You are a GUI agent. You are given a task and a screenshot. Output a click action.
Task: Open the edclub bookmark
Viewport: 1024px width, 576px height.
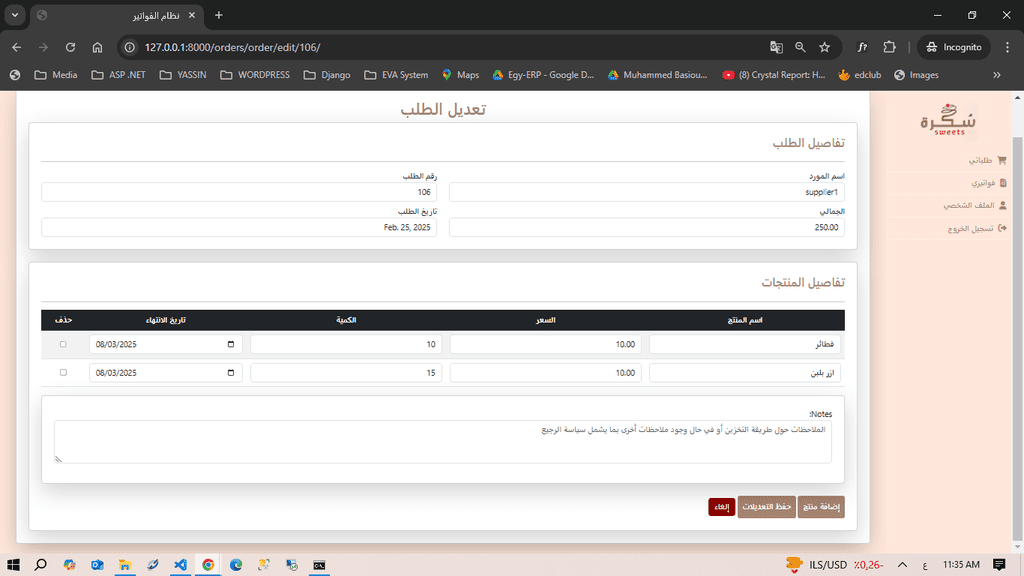point(860,75)
